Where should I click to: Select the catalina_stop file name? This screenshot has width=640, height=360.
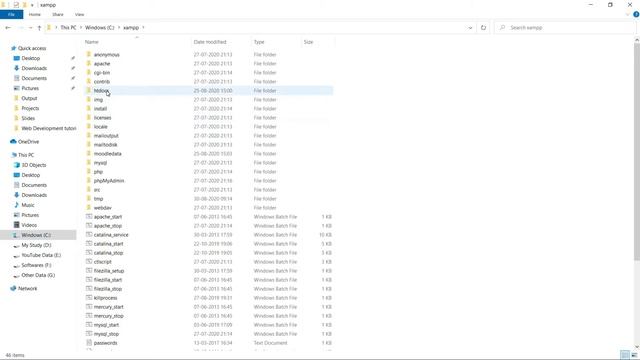(108, 253)
